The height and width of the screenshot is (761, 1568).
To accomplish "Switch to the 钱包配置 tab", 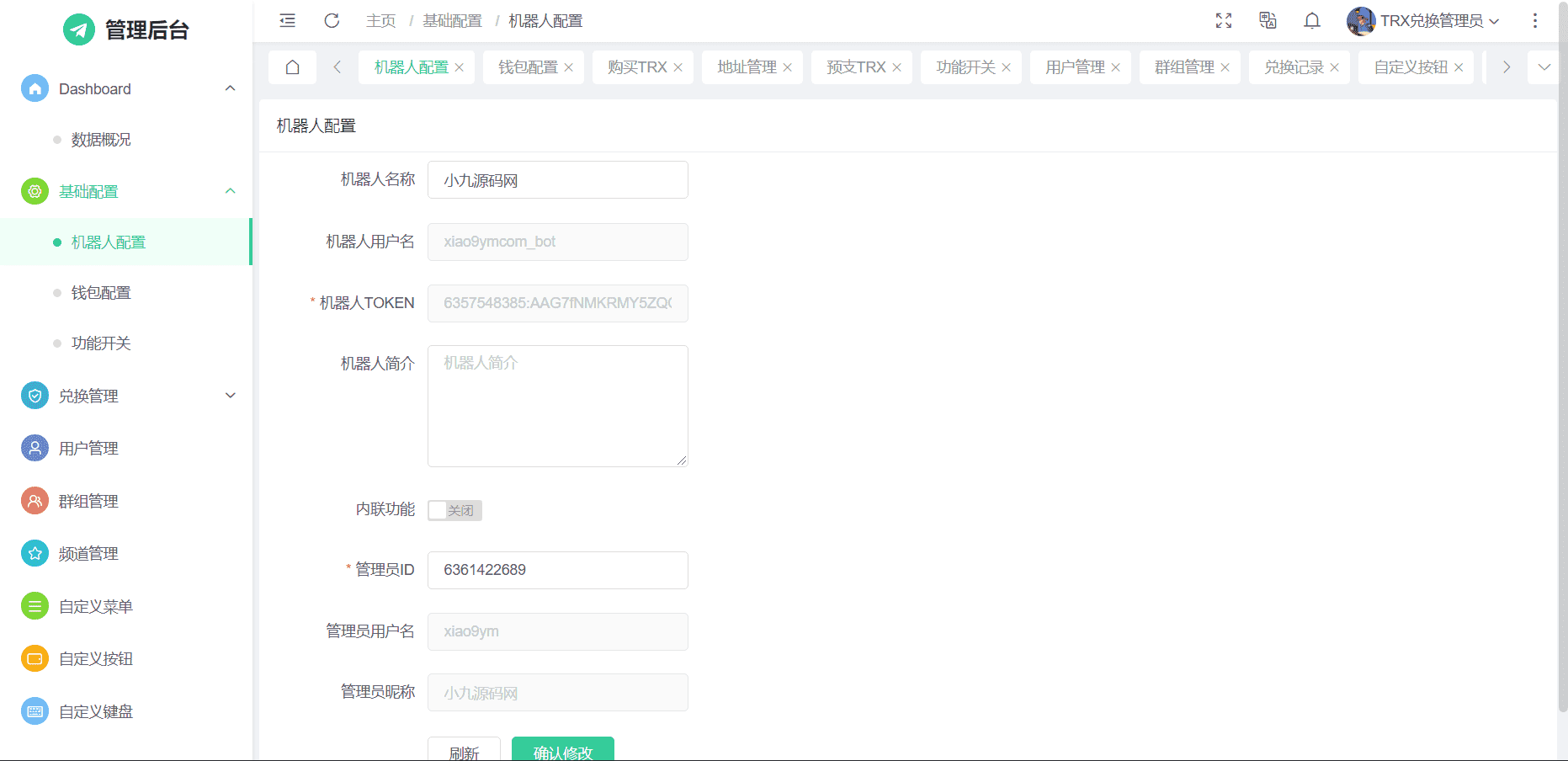I will (x=528, y=67).
